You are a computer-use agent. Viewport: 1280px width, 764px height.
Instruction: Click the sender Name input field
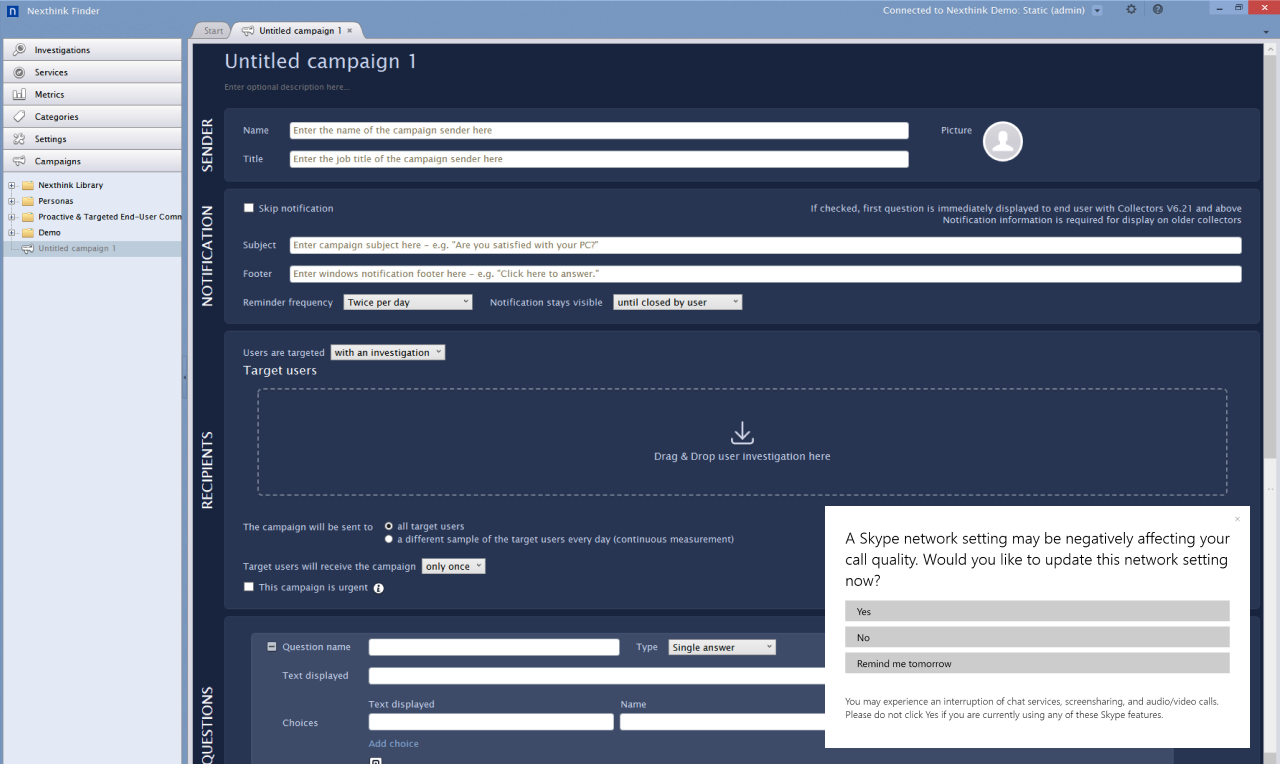click(598, 130)
